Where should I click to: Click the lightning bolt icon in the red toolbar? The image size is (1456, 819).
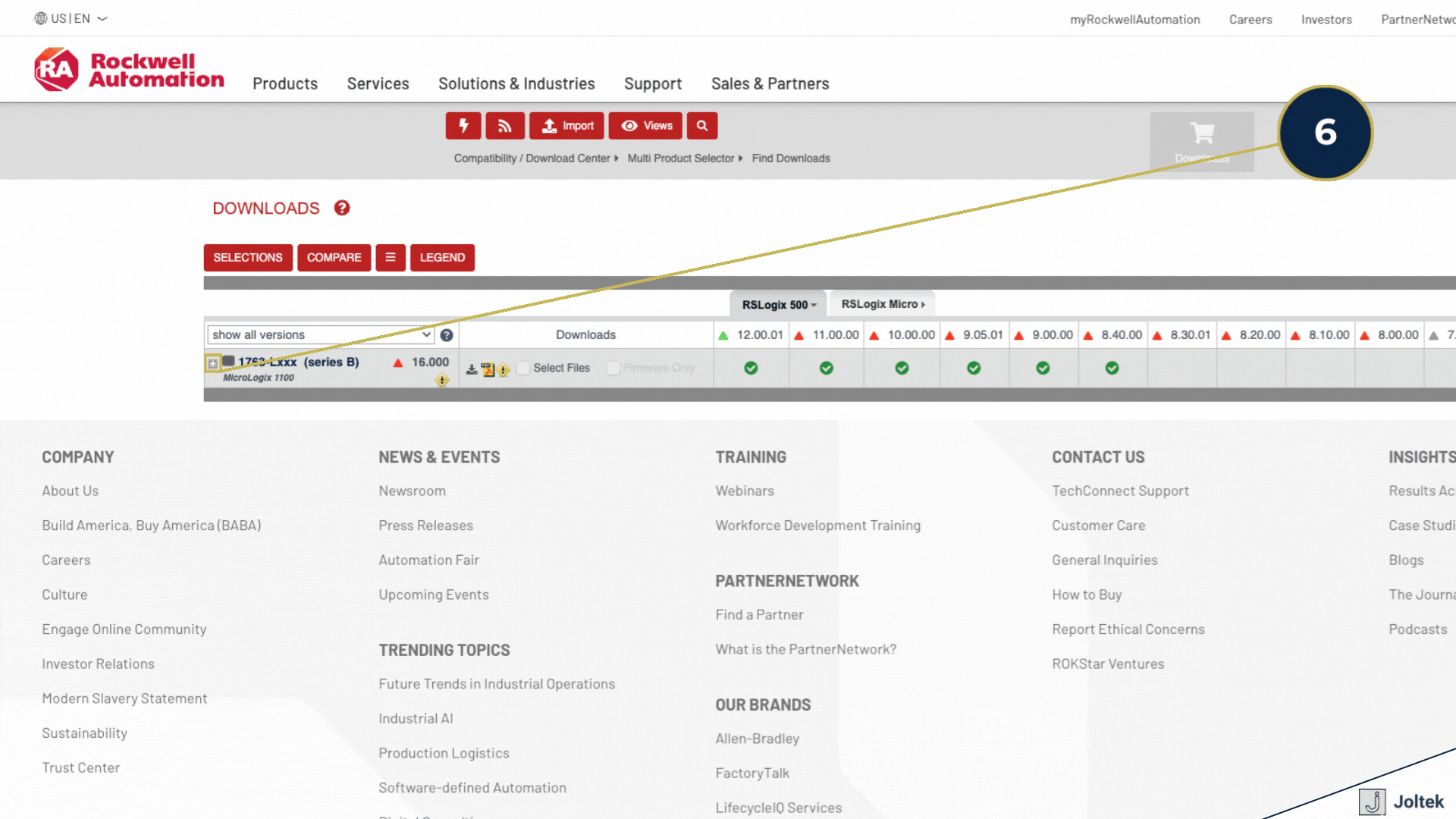pos(463,125)
